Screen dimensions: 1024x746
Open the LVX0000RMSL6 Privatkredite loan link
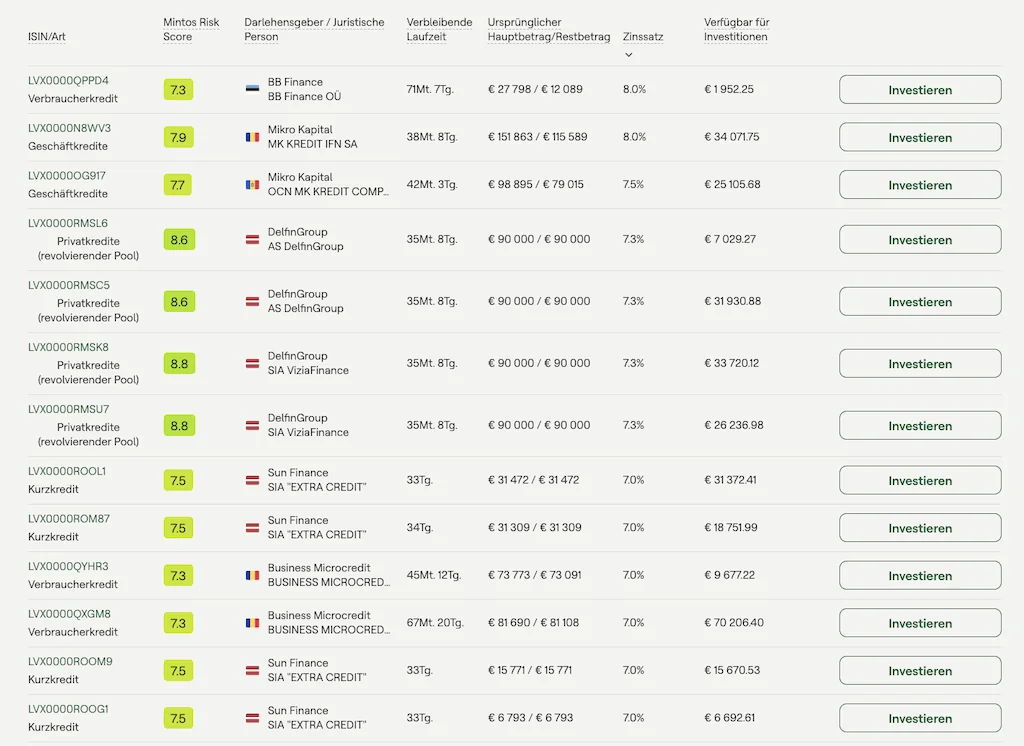tap(66, 223)
